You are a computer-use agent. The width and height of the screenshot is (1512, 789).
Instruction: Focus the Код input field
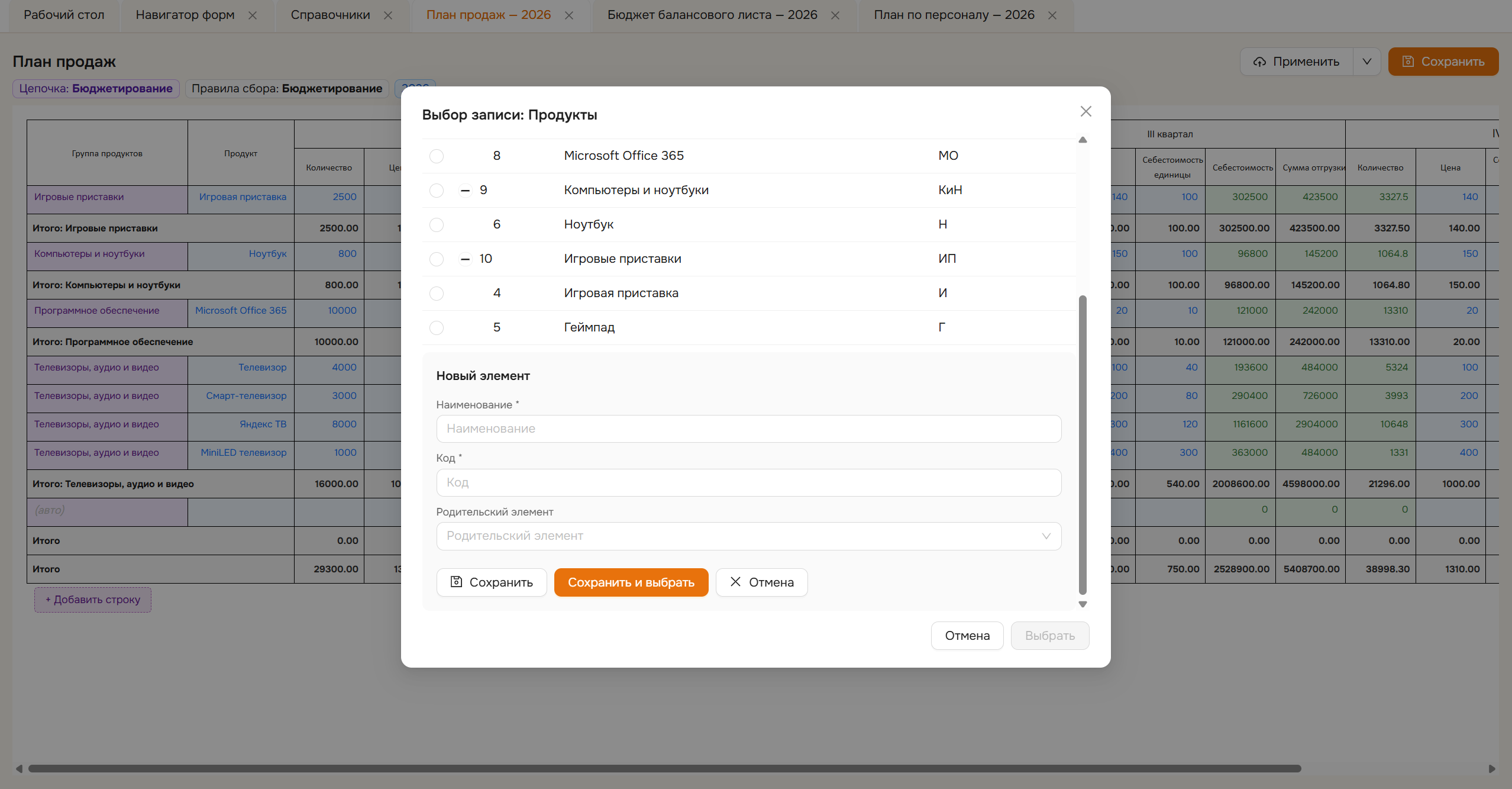point(748,483)
